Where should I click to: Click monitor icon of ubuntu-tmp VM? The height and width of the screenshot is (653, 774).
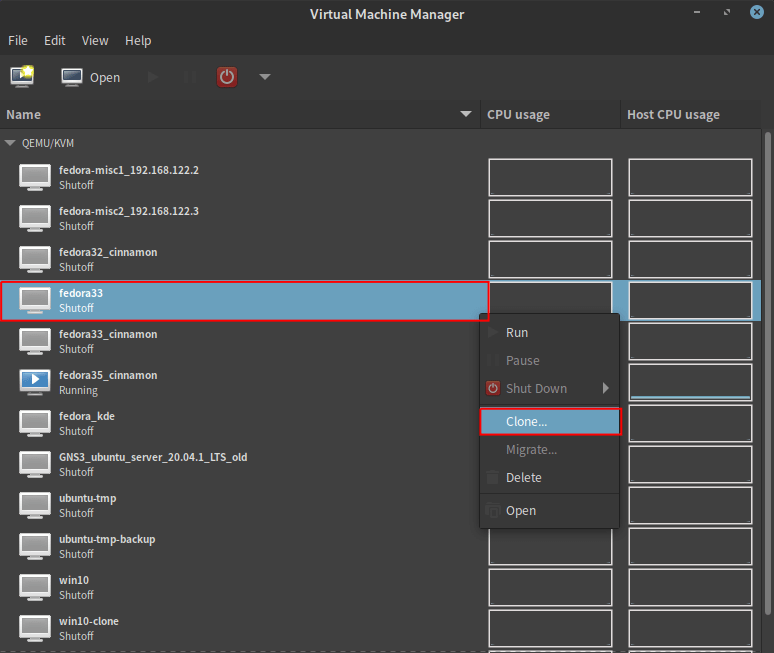(35, 505)
